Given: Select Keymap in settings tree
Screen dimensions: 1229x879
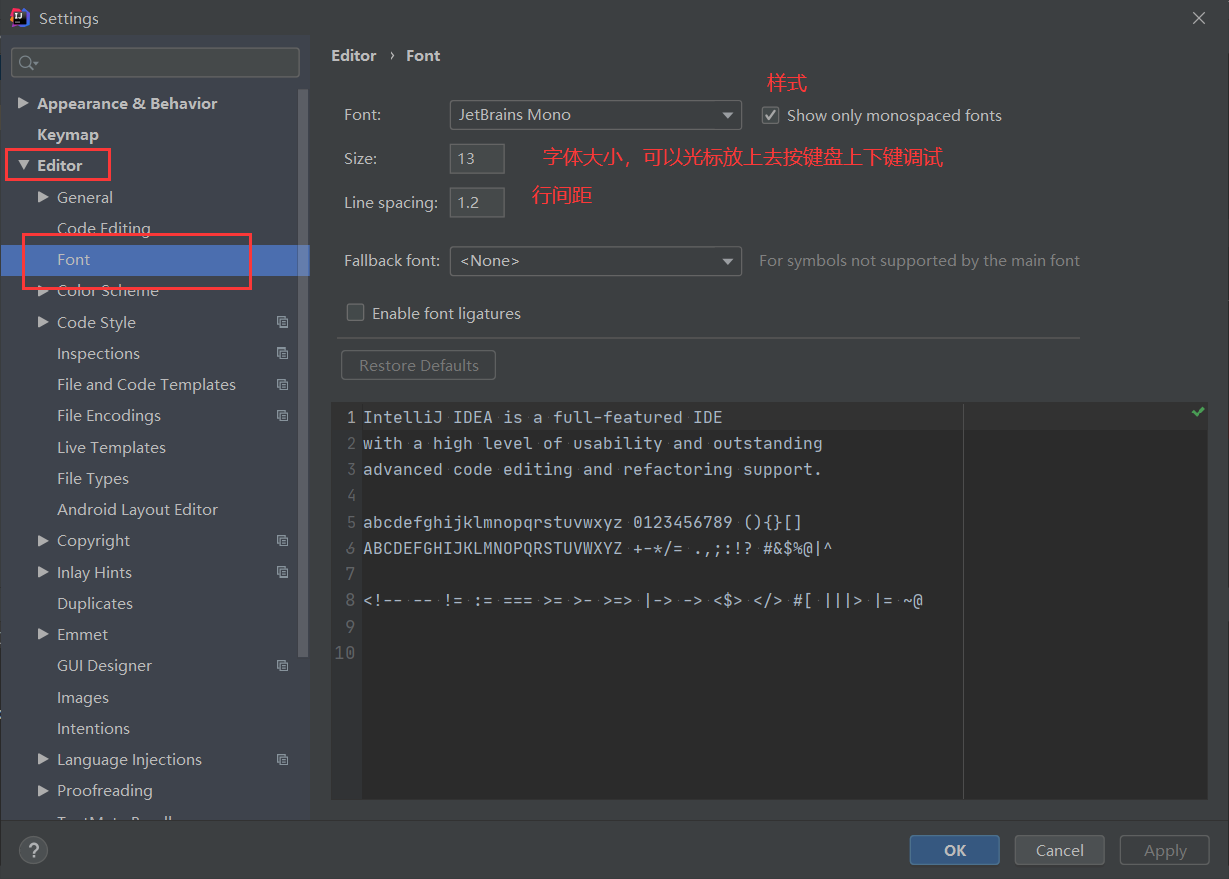Looking at the screenshot, I should point(68,134).
